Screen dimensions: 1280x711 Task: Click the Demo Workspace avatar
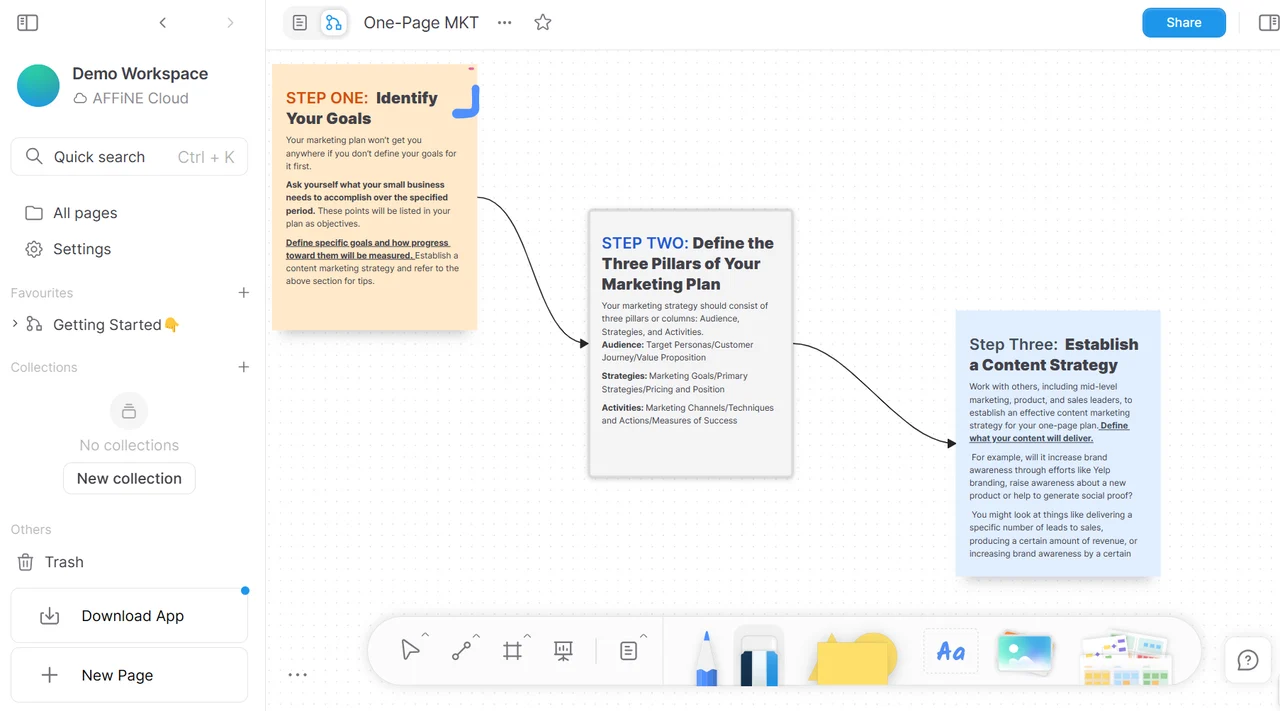tap(38, 86)
